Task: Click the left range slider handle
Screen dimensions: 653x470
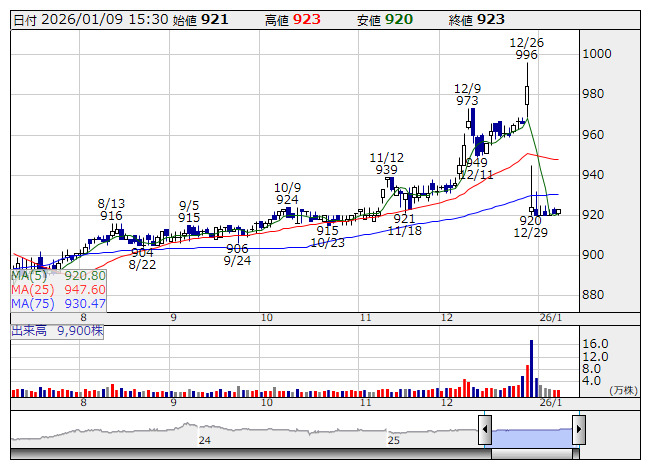Action: click(485, 431)
